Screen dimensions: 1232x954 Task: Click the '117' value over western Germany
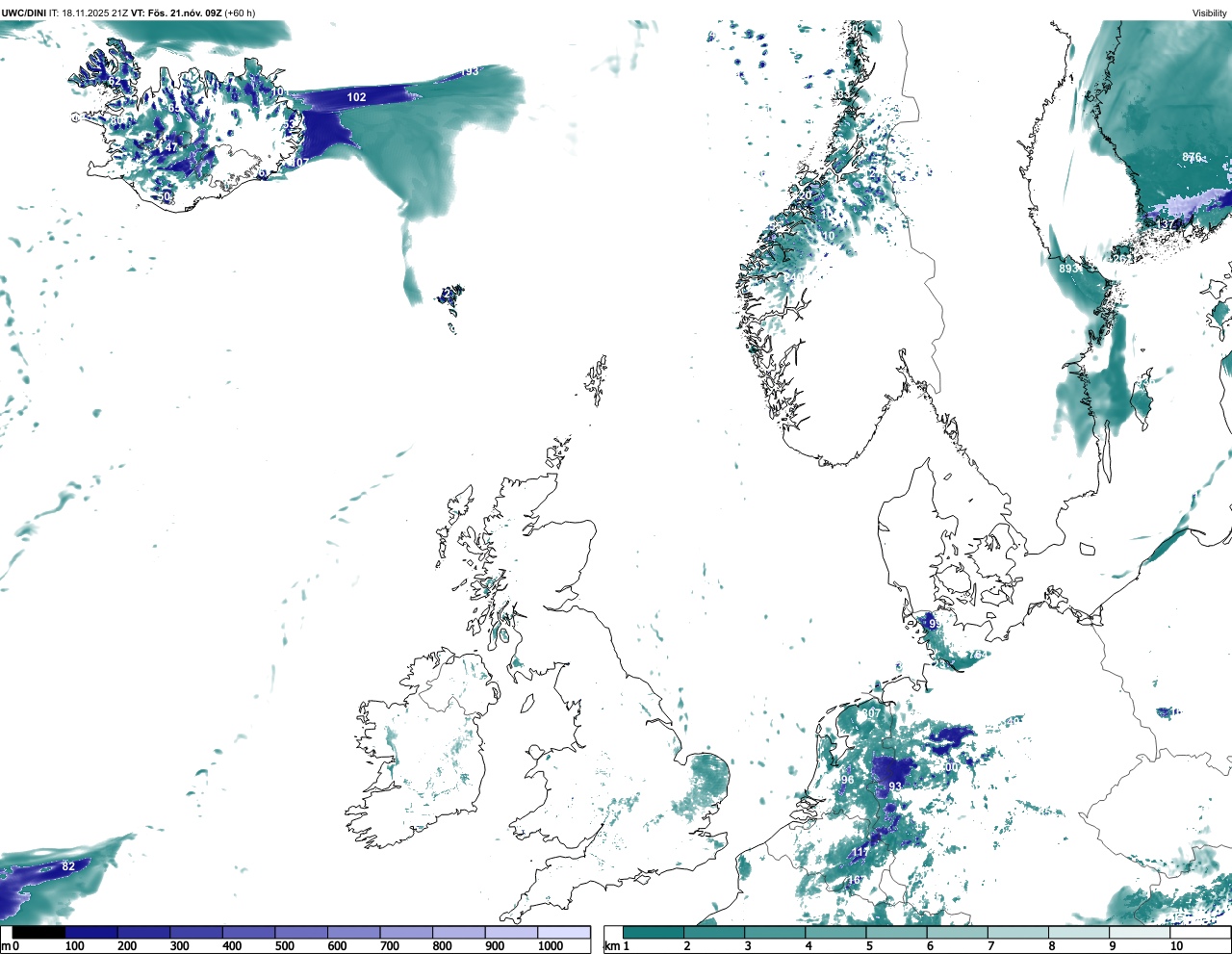(860, 853)
